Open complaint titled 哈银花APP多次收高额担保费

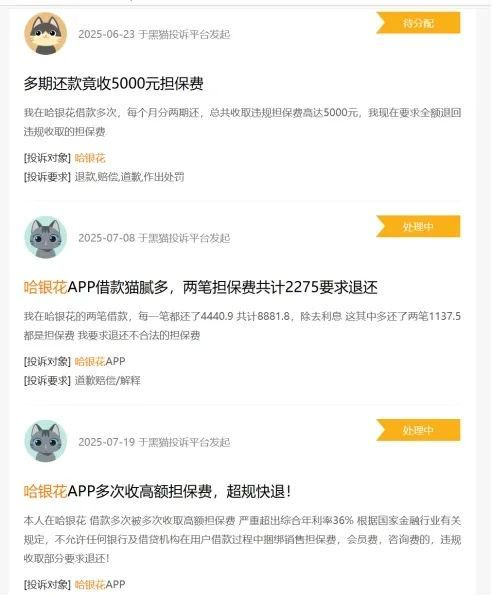[x=157, y=491]
